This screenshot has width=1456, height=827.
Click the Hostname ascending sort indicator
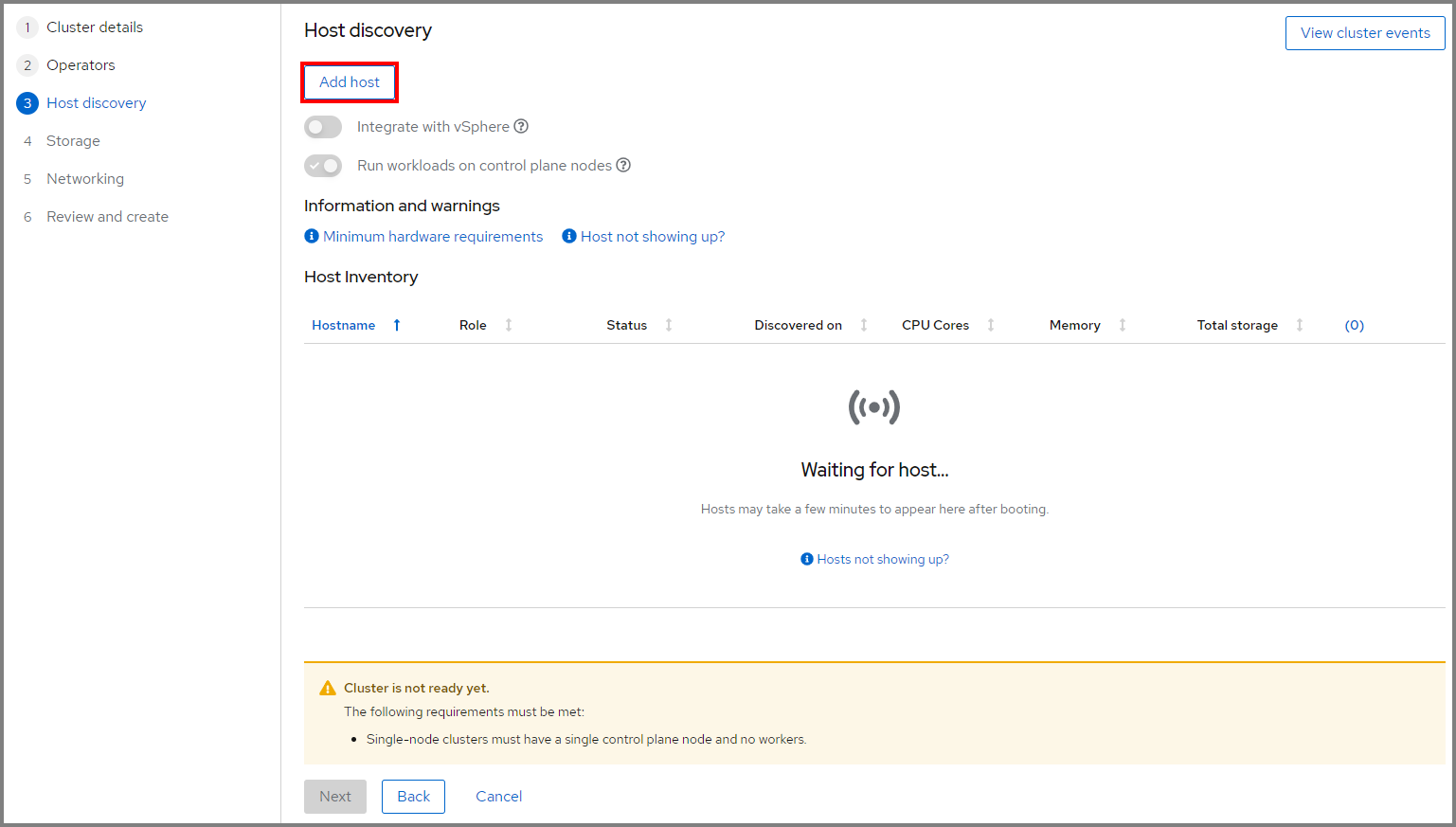point(395,325)
